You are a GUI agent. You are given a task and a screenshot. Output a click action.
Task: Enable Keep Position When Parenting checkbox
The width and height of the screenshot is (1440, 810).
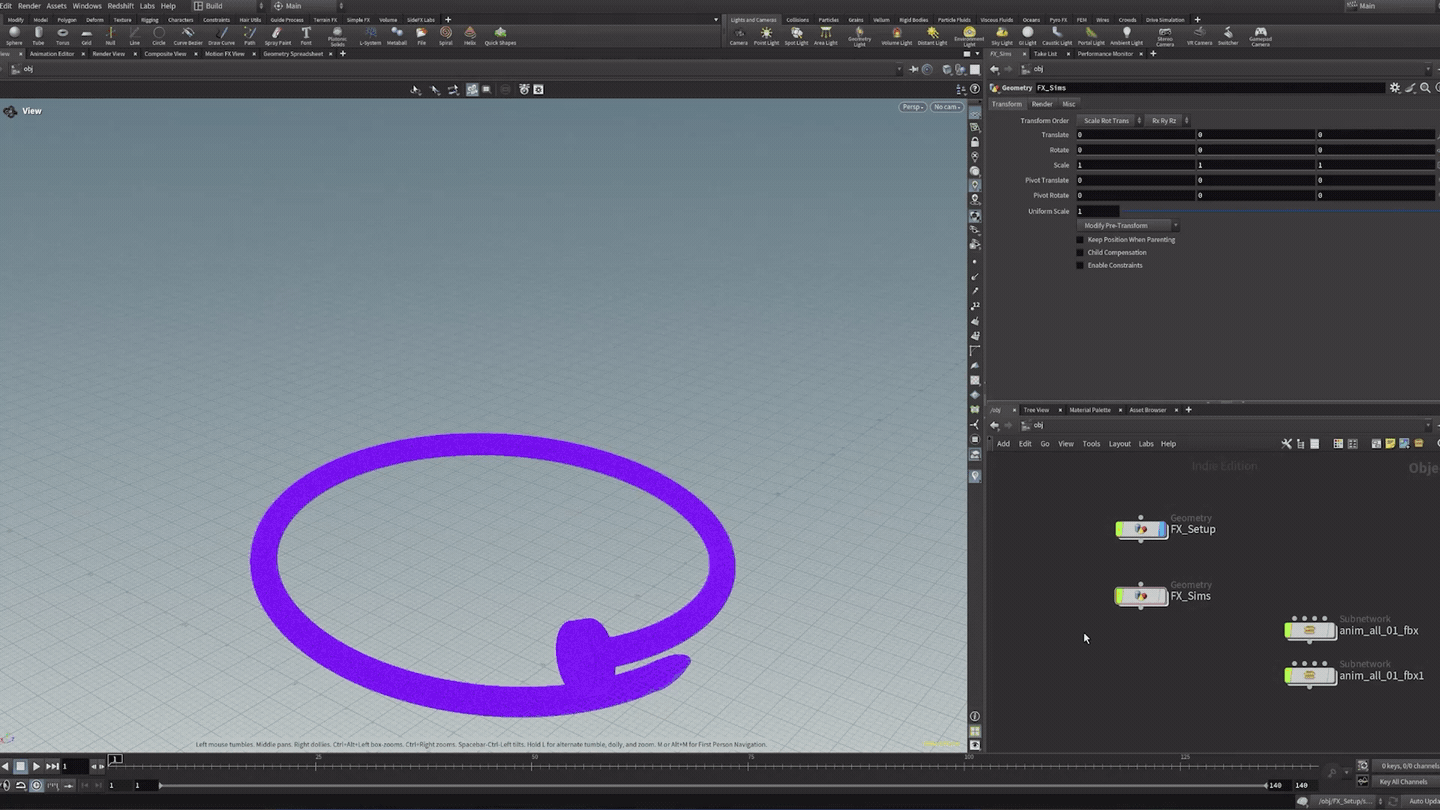(x=1080, y=240)
